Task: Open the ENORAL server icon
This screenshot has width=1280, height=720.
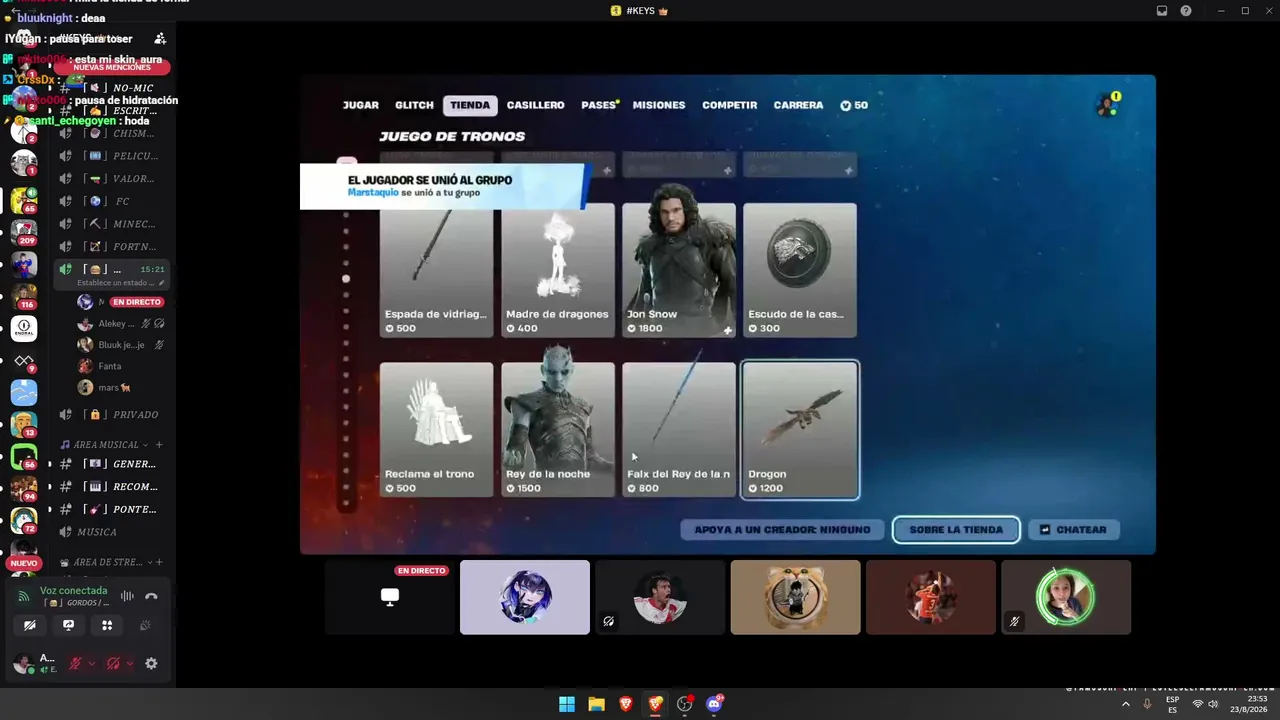Action: (24, 329)
